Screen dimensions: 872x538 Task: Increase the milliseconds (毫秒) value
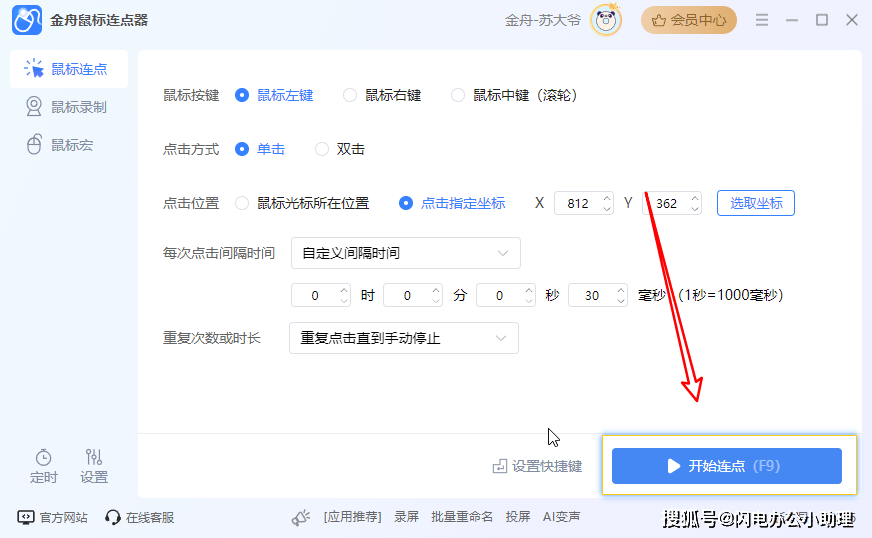(621, 290)
